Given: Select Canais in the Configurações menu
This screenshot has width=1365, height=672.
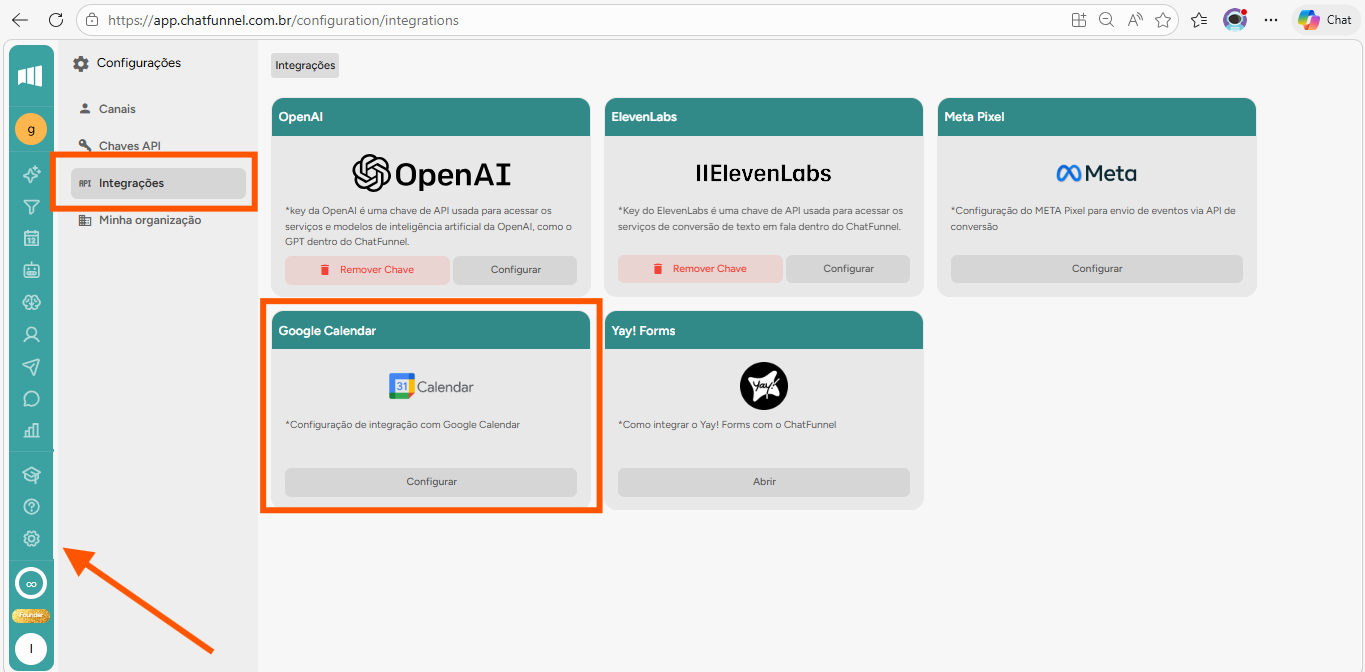Looking at the screenshot, I should click(x=158, y=109).
